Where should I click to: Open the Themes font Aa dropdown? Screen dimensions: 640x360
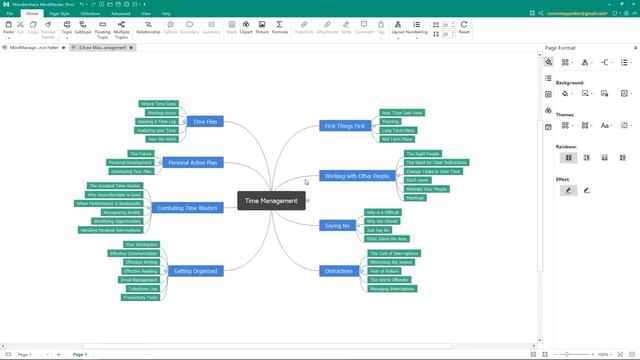click(606, 125)
